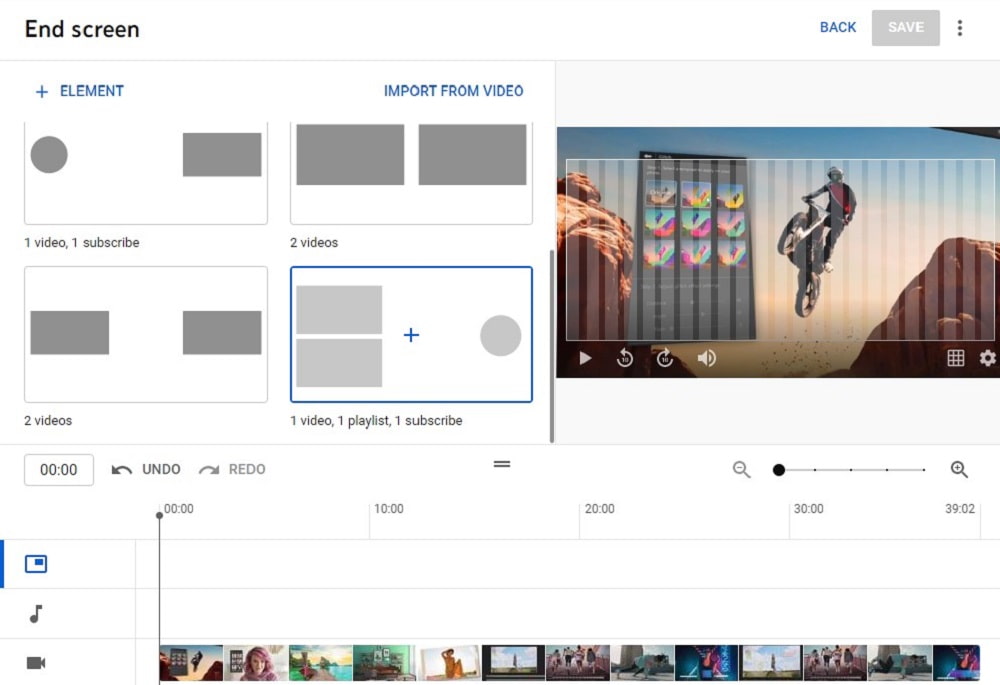
Task: Select the 1 video, 1 subscribe template
Action: tap(146, 172)
